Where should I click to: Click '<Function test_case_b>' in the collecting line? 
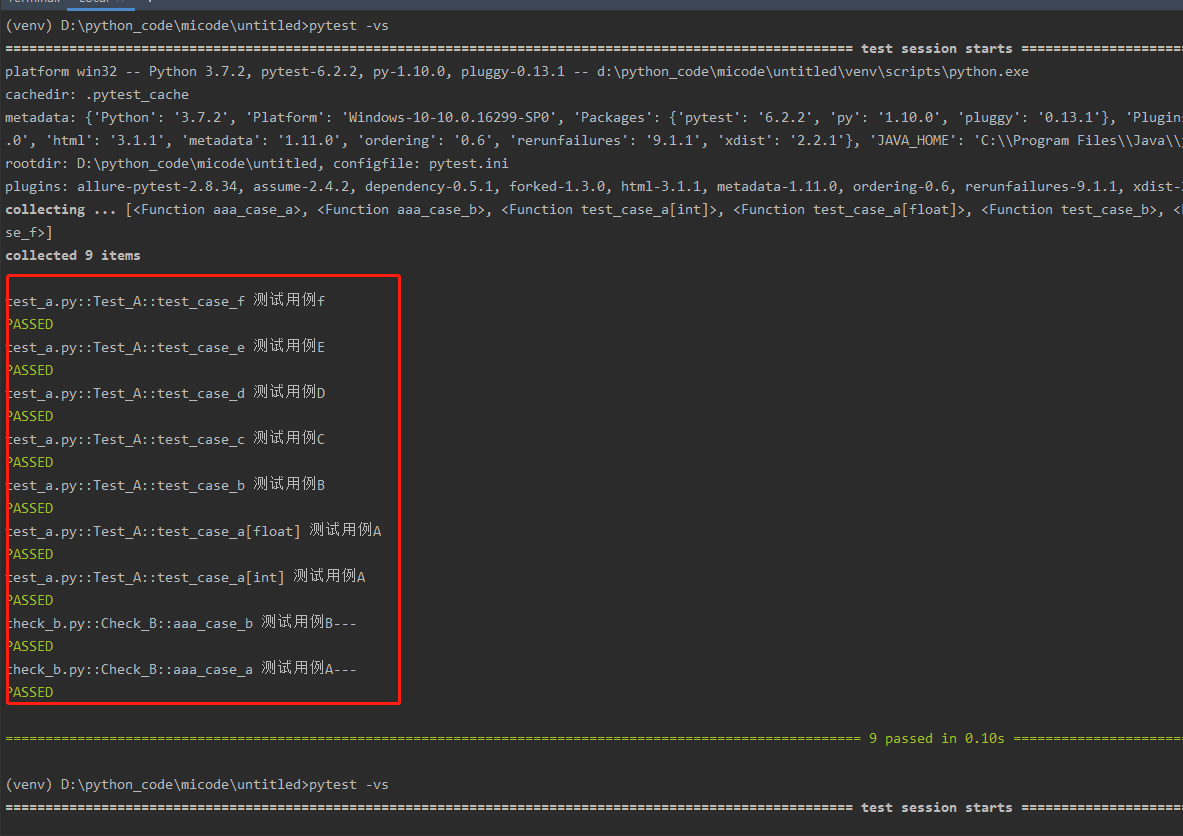[x=1069, y=210]
